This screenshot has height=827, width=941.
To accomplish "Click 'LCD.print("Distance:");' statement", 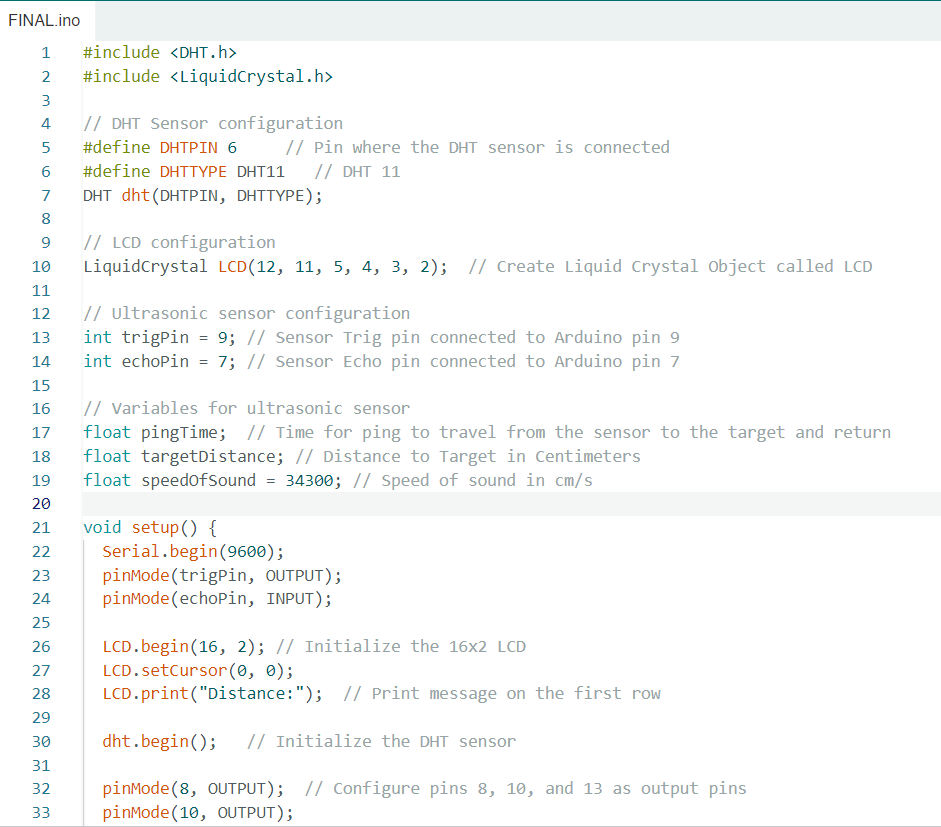I will click(212, 694).
